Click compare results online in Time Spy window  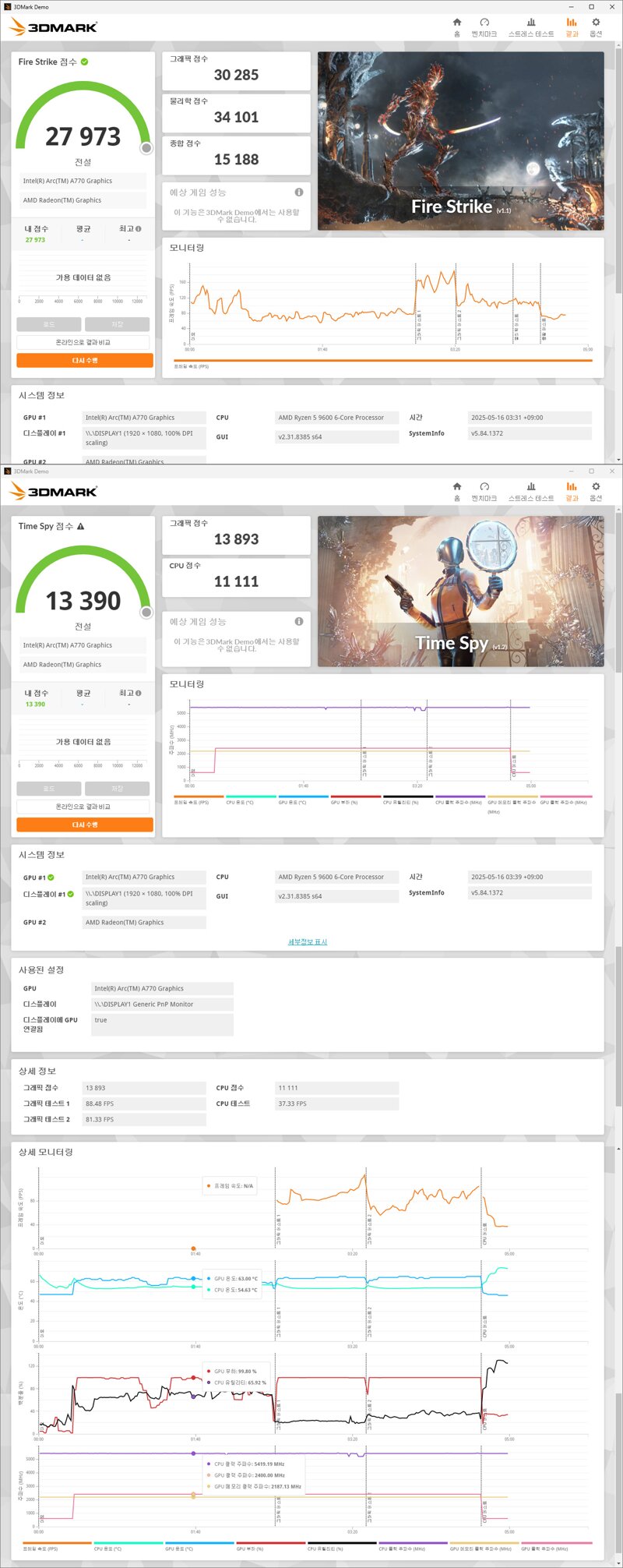pos(83,807)
